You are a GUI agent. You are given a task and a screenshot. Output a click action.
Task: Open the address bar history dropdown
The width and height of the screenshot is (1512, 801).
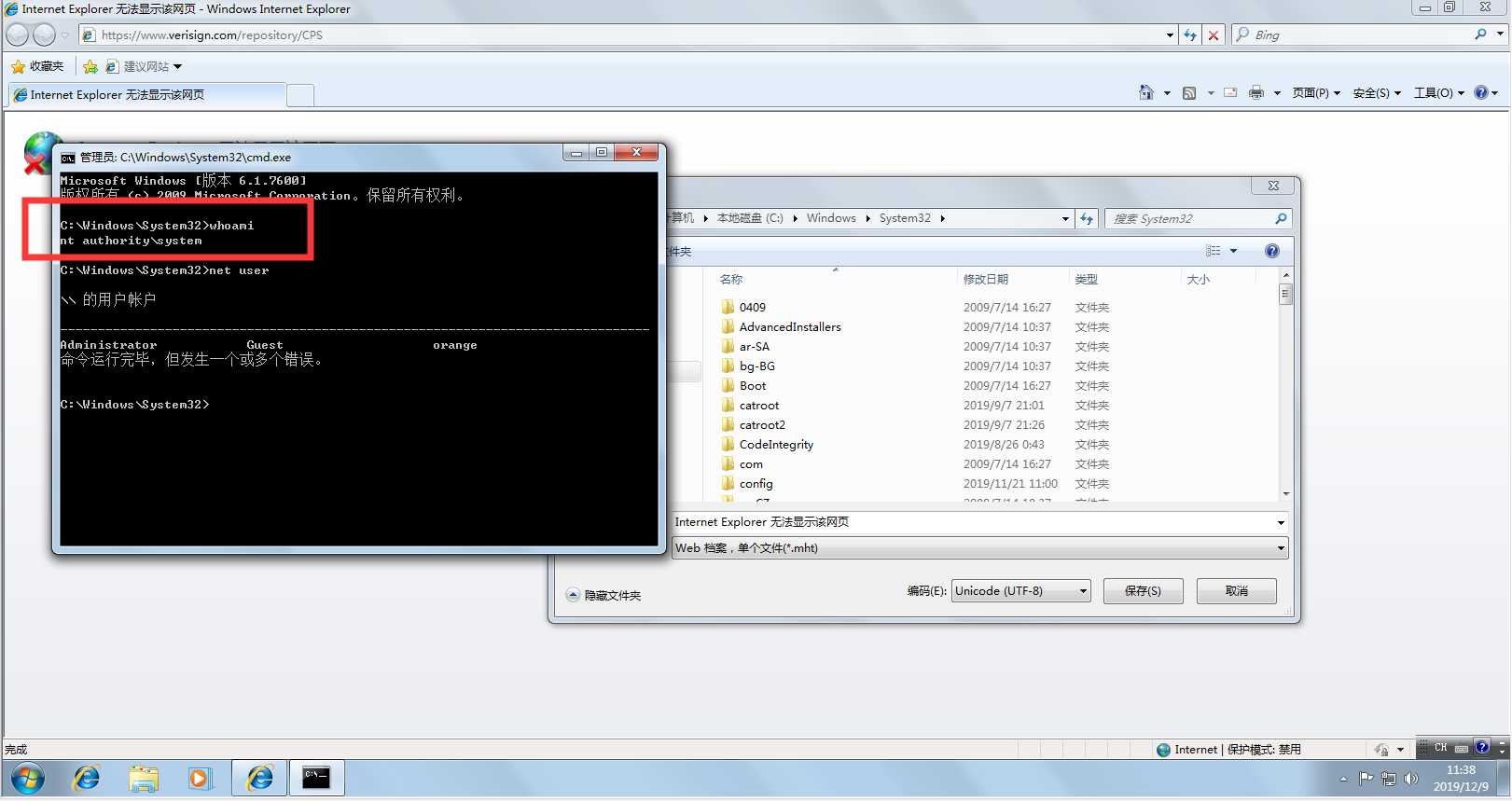click(x=1170, y=35)
